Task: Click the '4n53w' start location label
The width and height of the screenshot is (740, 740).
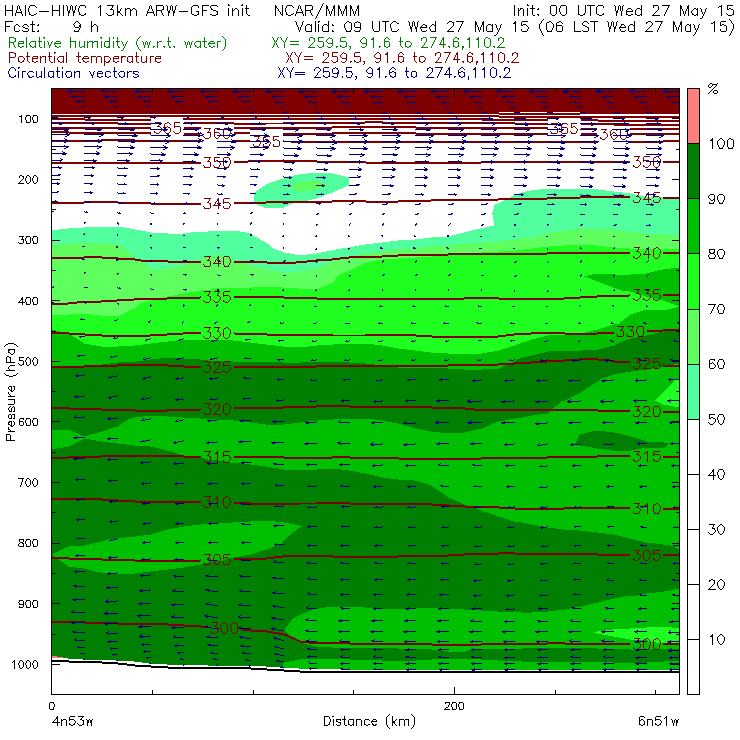Action: (x=72, y=721)
